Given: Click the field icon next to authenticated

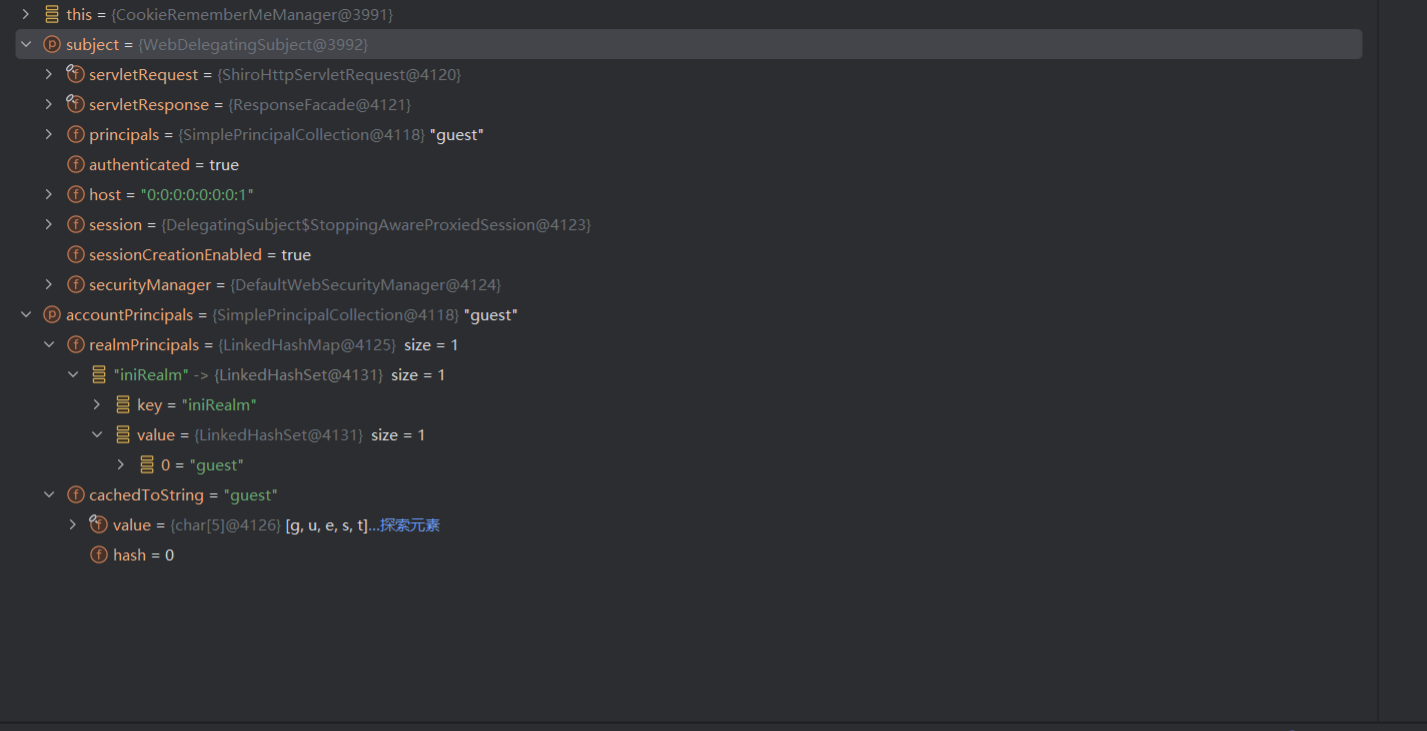Looking at the screenshot, I should pyautogui.click(x=75, y=164).
